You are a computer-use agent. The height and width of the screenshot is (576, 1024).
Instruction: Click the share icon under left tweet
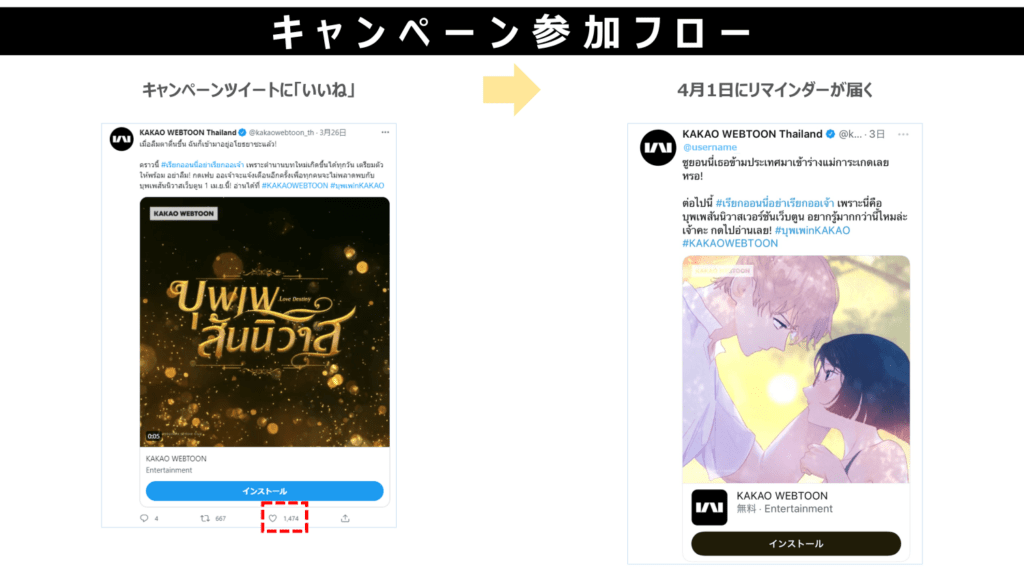coord(345,519)
